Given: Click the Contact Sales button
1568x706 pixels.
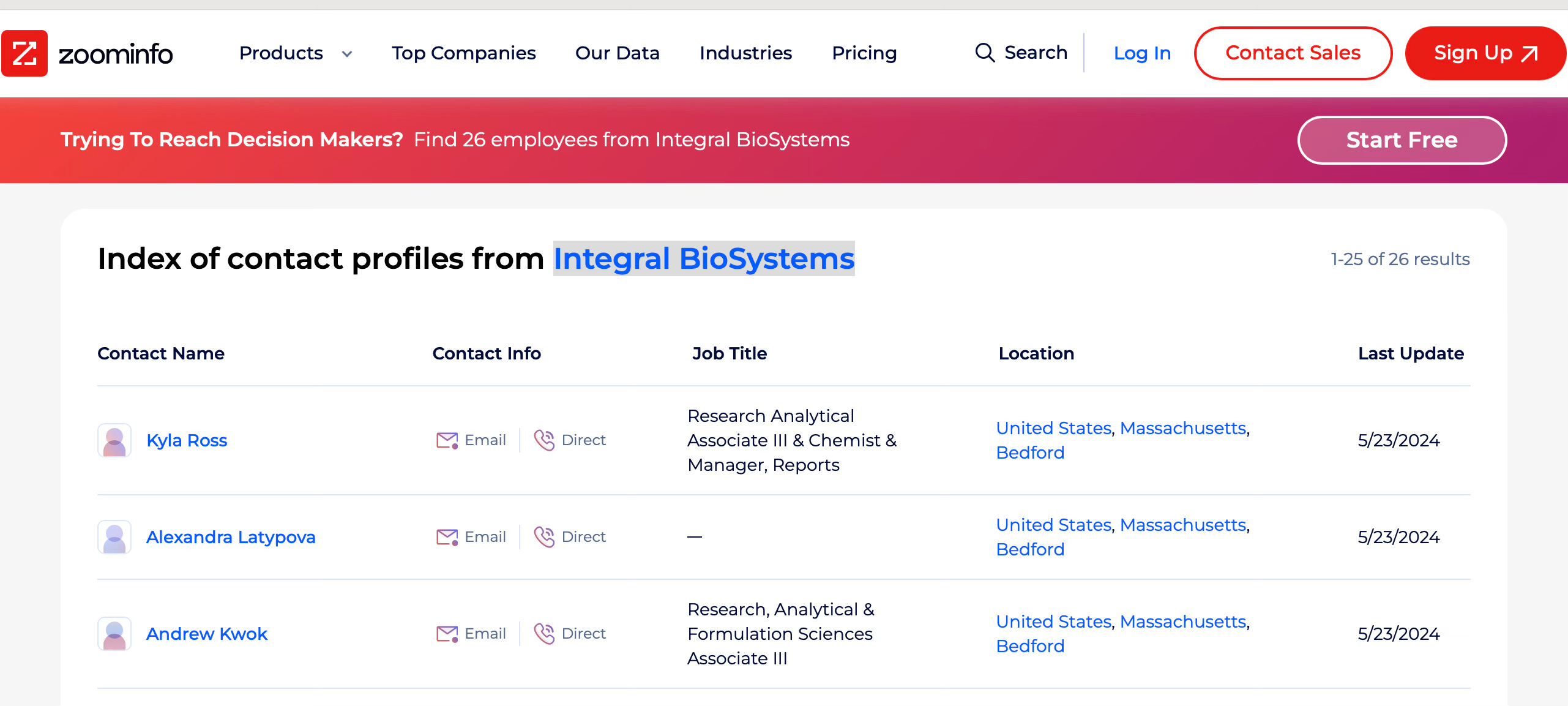Looking at the screenshot, I should [x=1293, y=53].
